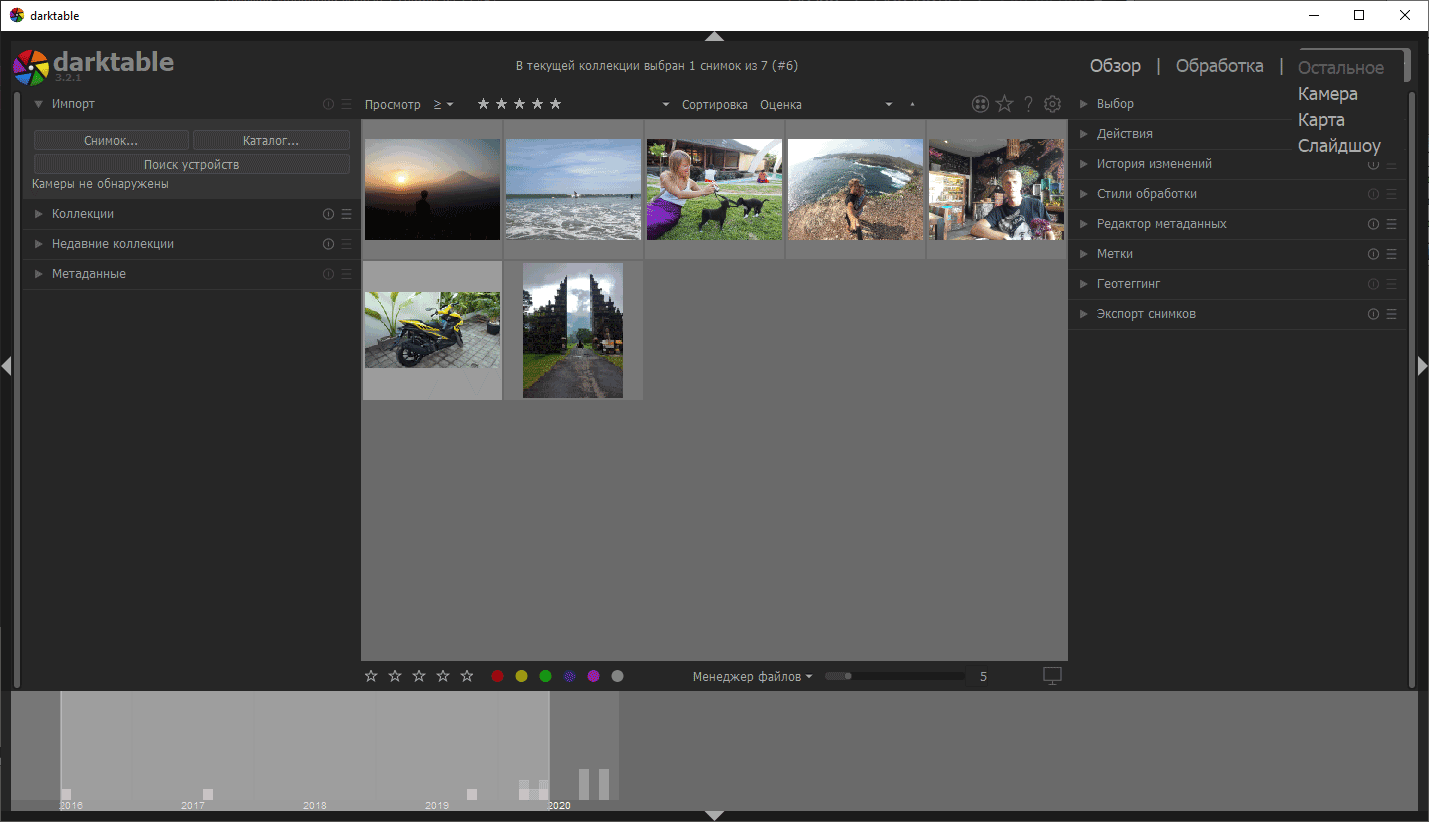Expand the Экспорт снимков module
Viewport: 1429px width, 822px height.
(1084, 314)
